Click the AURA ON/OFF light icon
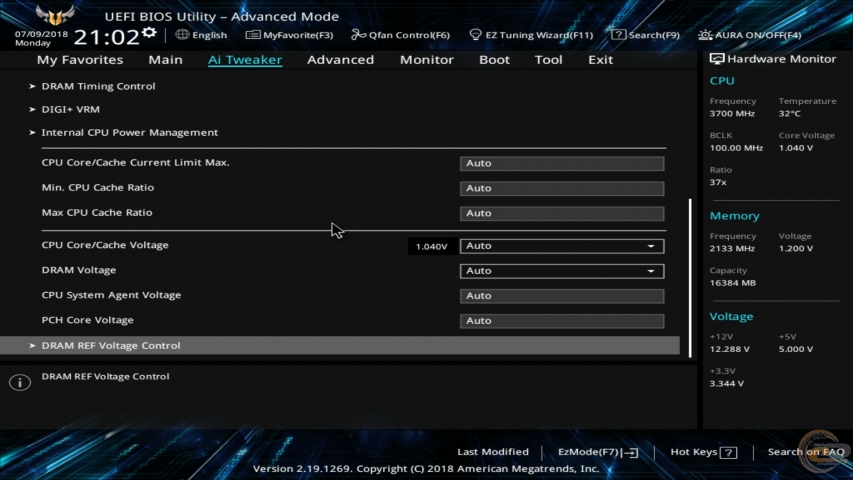Viewport: 853px width, 480px height. click(x=705, y=35)
